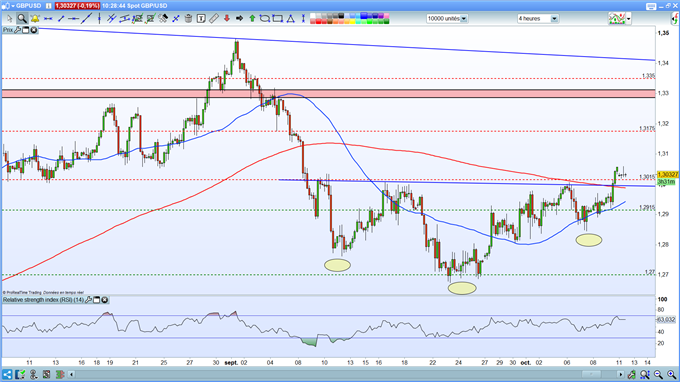This screenshot has width=680, height=382.
Task: Expand the chart style dropdown arrow
Action: [629, 19]
